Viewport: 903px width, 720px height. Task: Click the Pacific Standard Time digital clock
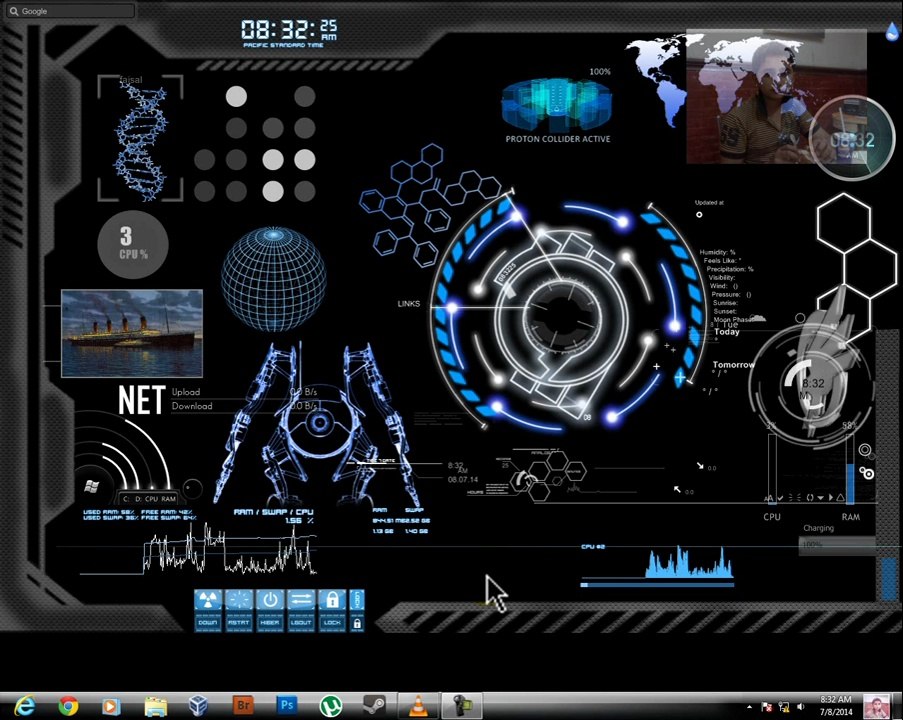tap(289, 33)
